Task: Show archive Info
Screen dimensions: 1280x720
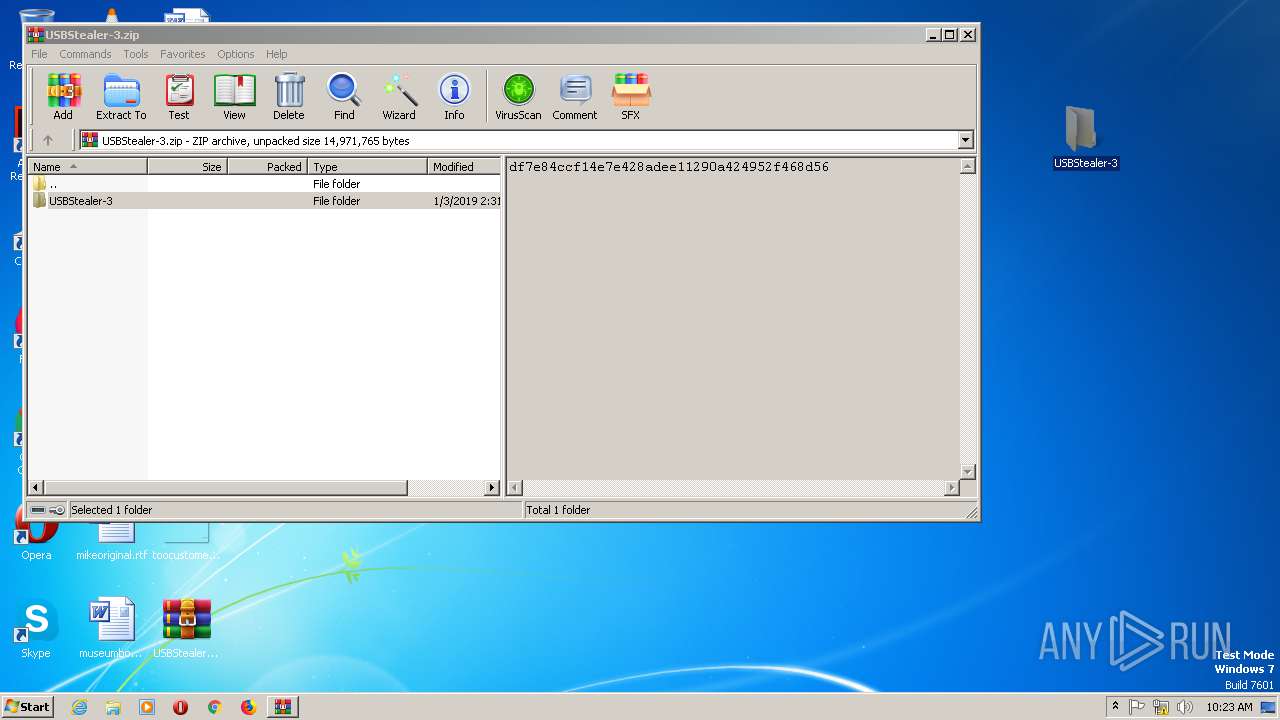Action: tap(454, 97)
